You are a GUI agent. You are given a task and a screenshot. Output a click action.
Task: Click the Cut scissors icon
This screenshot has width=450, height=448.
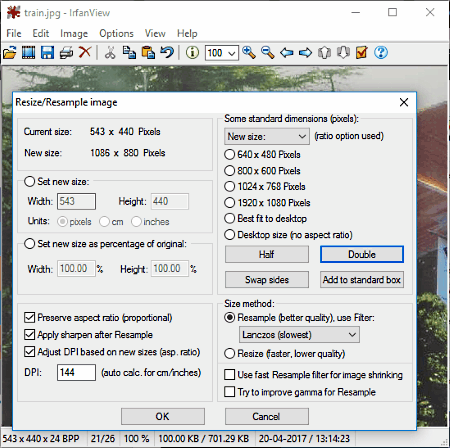point(110,53)
